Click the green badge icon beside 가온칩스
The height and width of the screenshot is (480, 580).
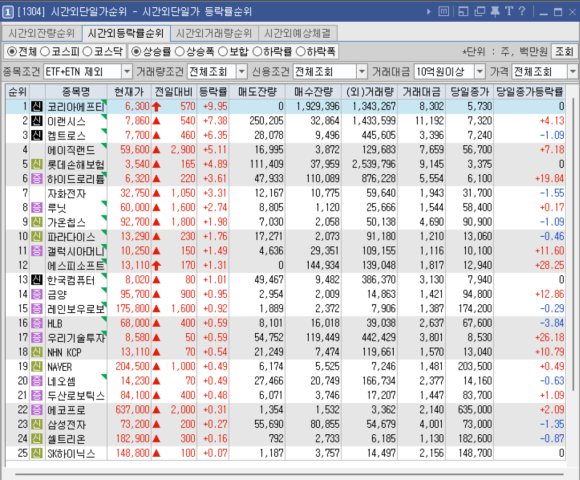[x=37, y=222]
